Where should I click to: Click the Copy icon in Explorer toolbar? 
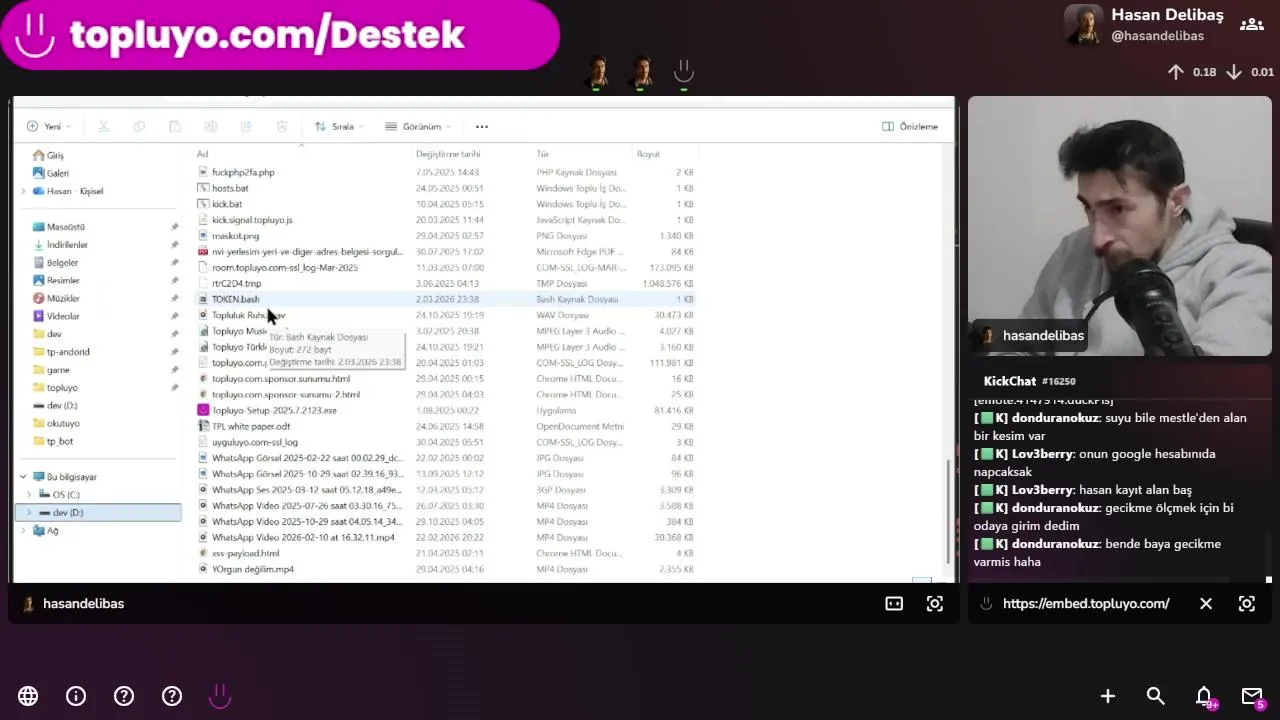pyautogui.click(x=139, y=127)
